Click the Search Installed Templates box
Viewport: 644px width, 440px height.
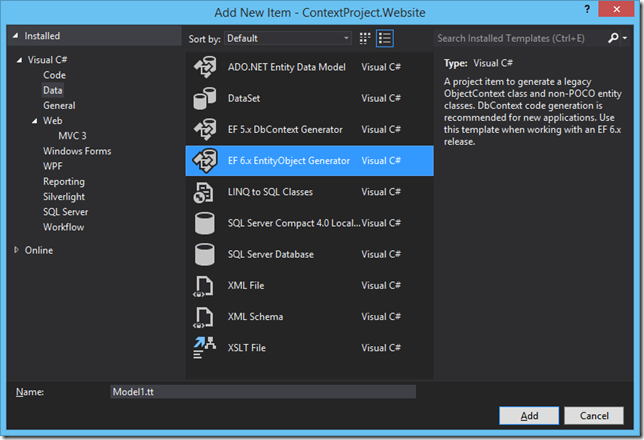point(520,38)
